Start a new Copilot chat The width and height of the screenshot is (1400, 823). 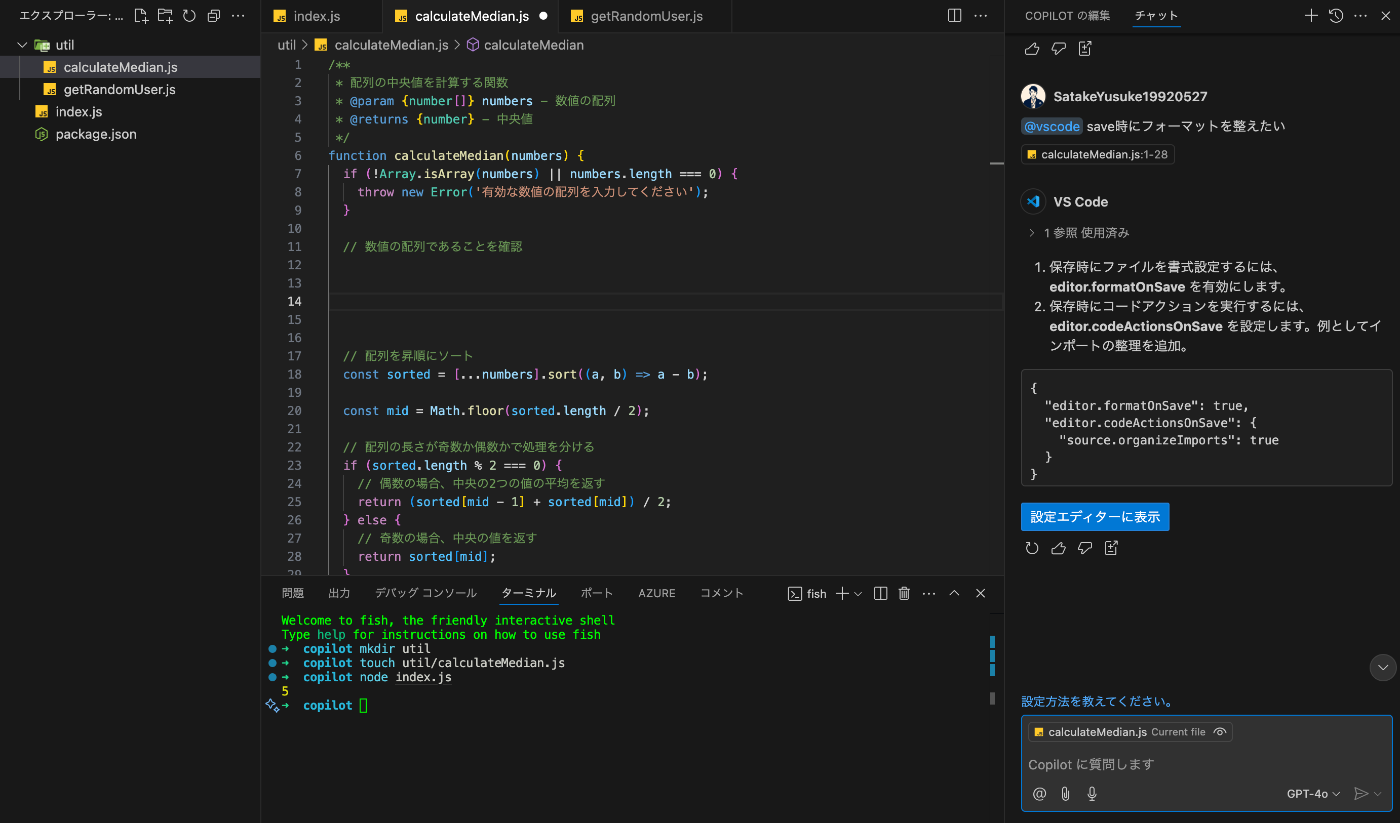coord(1311,16)
